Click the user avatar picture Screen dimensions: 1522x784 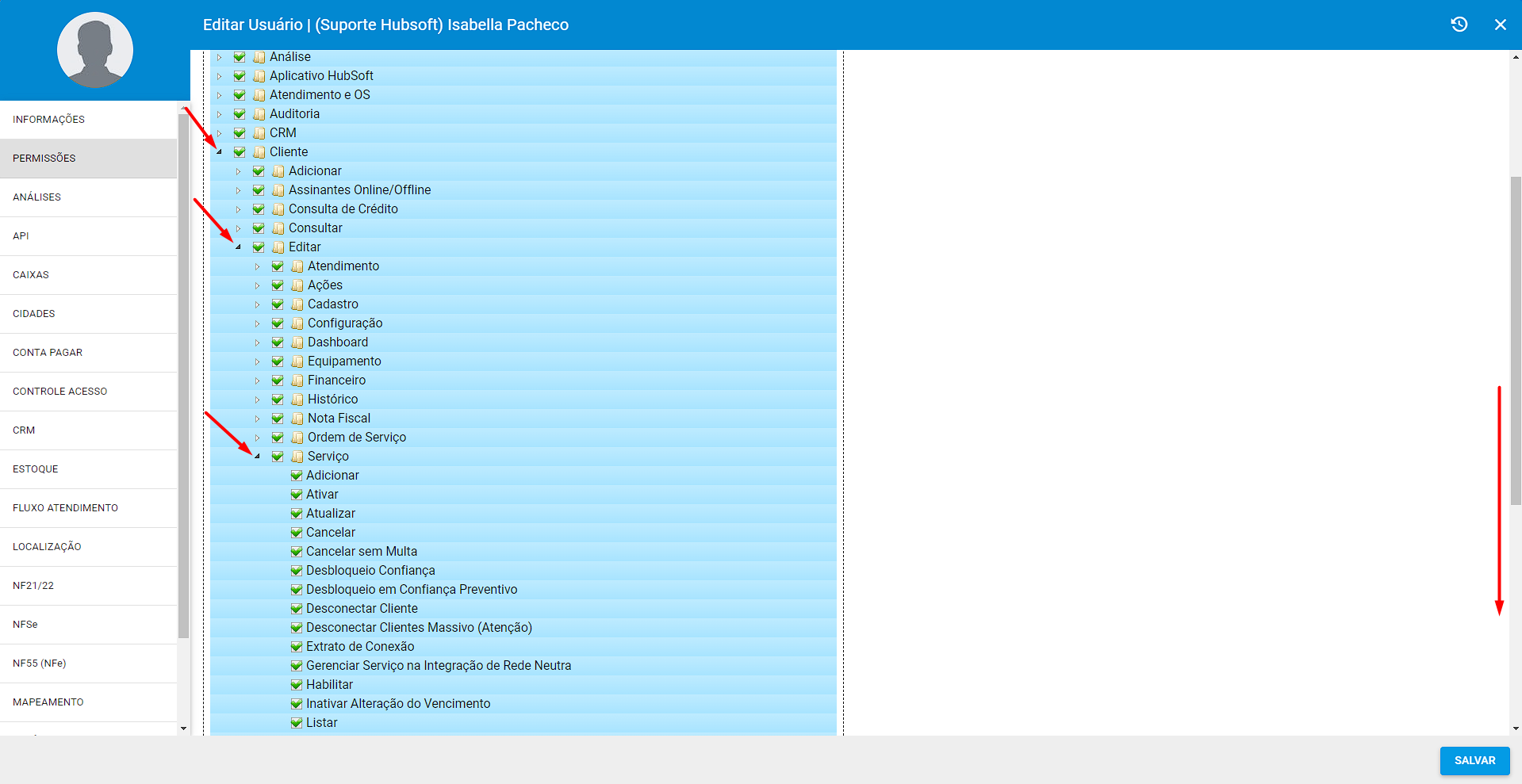click(95, 50)
